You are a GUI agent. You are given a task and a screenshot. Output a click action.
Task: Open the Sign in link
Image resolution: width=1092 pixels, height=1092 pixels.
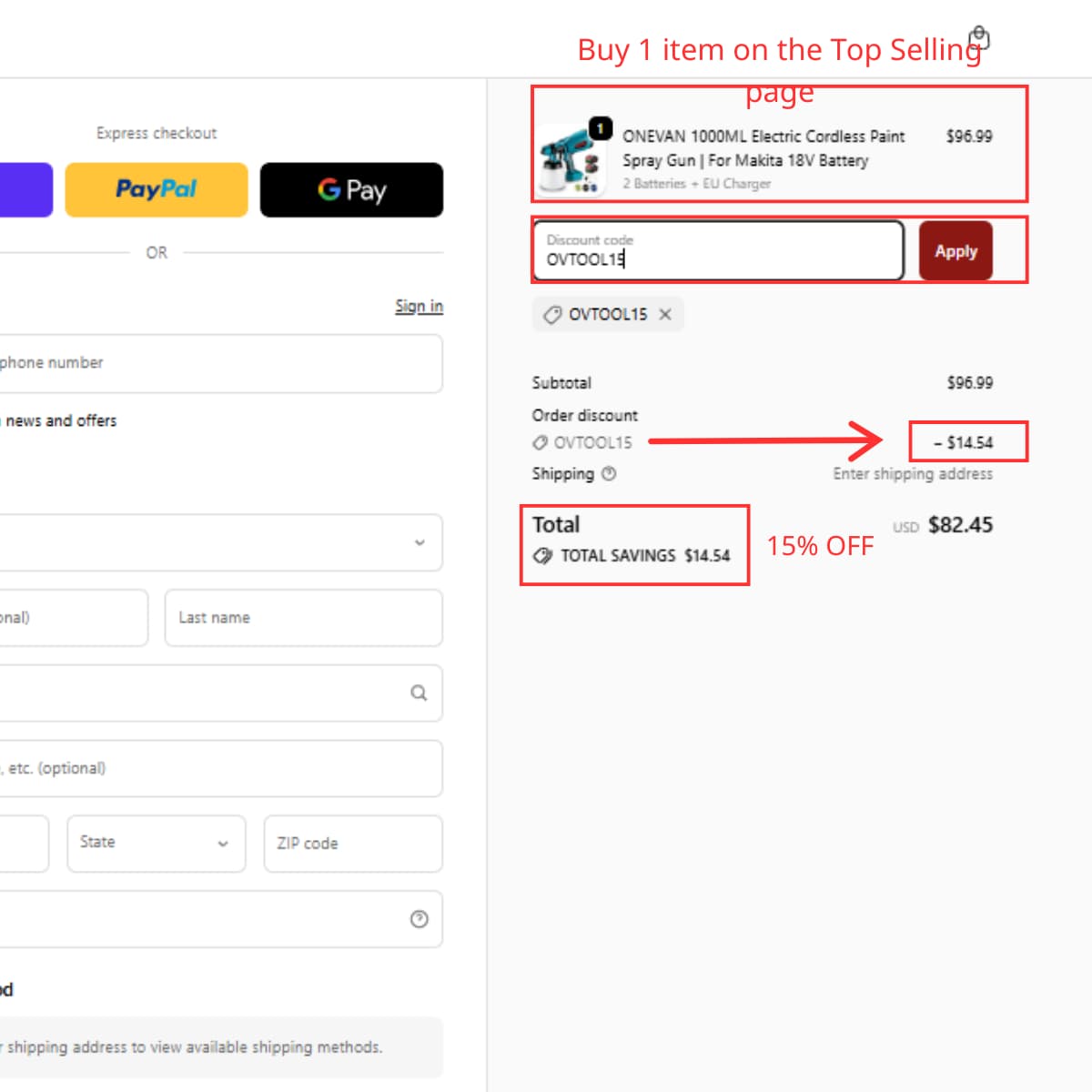419,306
